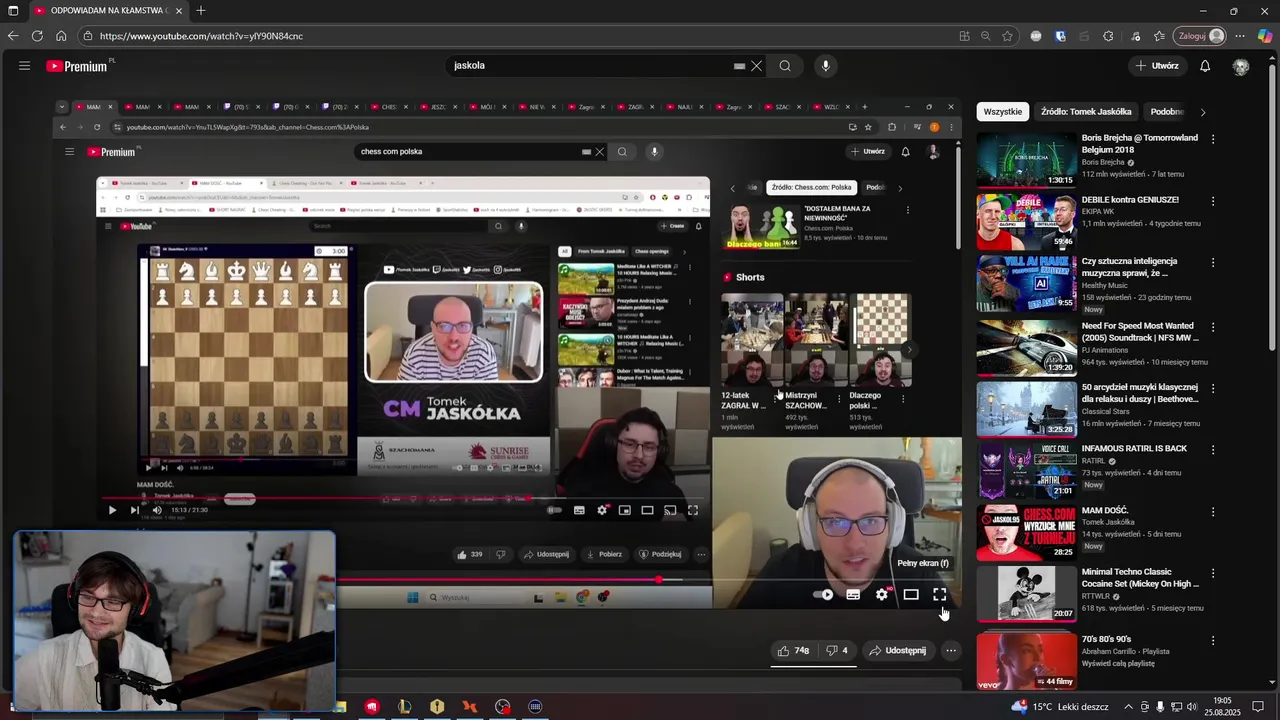Open options for Boris Brejcha video
Screen dimensions: 1280x720
pos(1213,139)
